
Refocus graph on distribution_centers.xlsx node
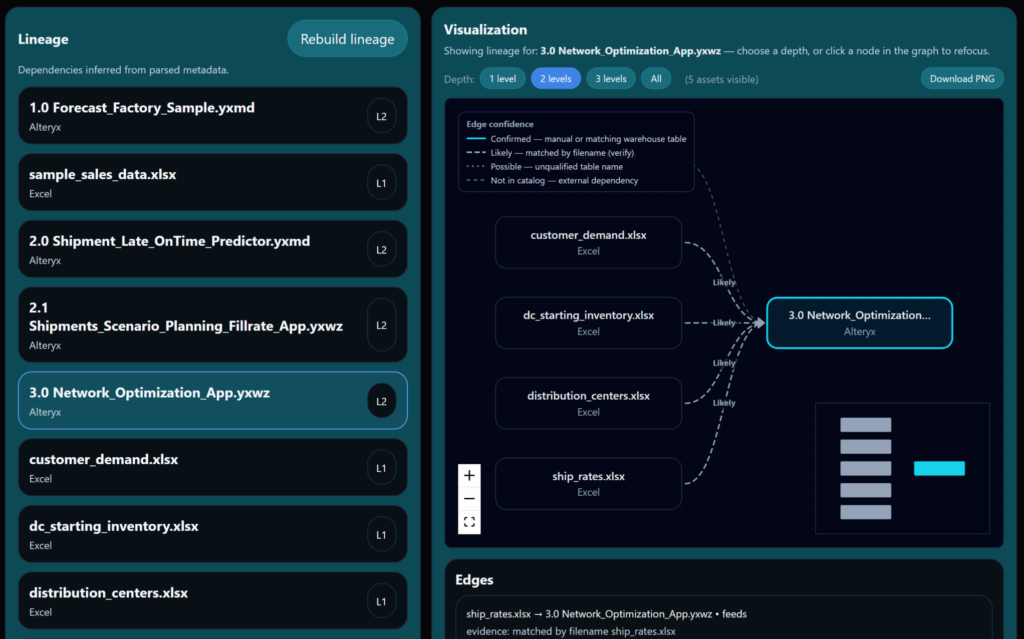tap(588, 403)
